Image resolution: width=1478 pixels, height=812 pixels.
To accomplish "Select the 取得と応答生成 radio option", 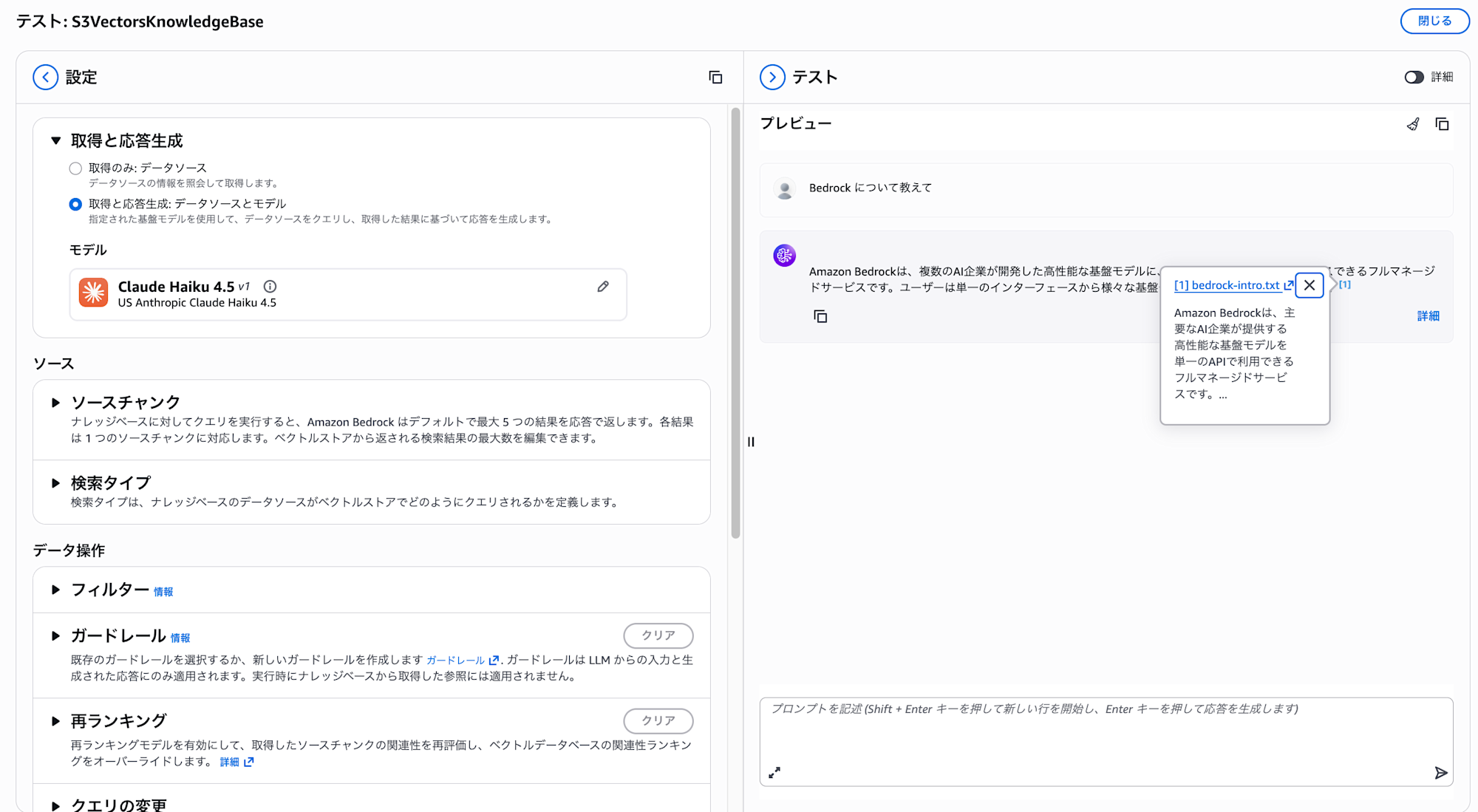I will coord(75,204).
